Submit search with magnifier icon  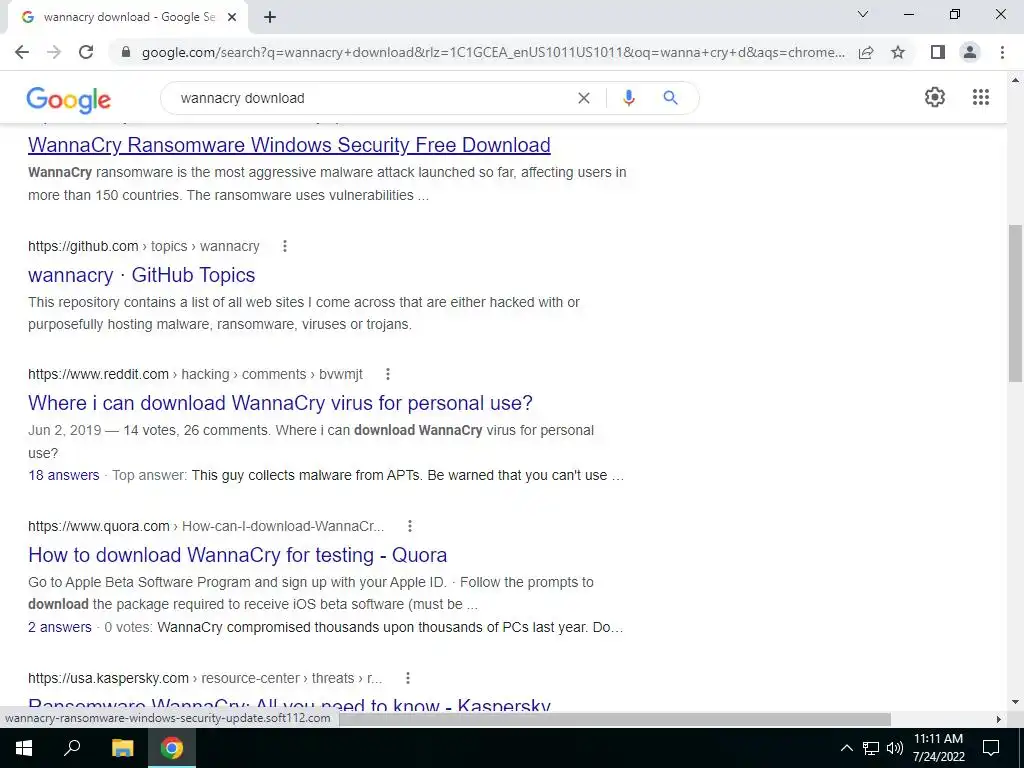tap(670, 98)
